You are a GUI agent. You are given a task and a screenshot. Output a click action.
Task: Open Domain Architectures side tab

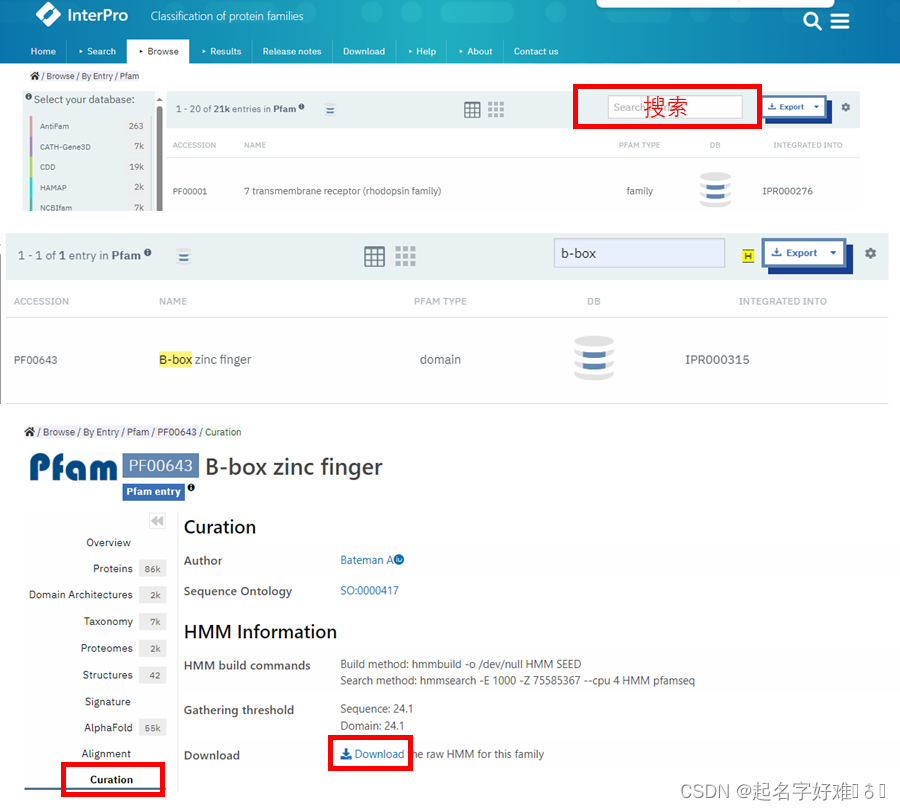click(x=81, y=595)
